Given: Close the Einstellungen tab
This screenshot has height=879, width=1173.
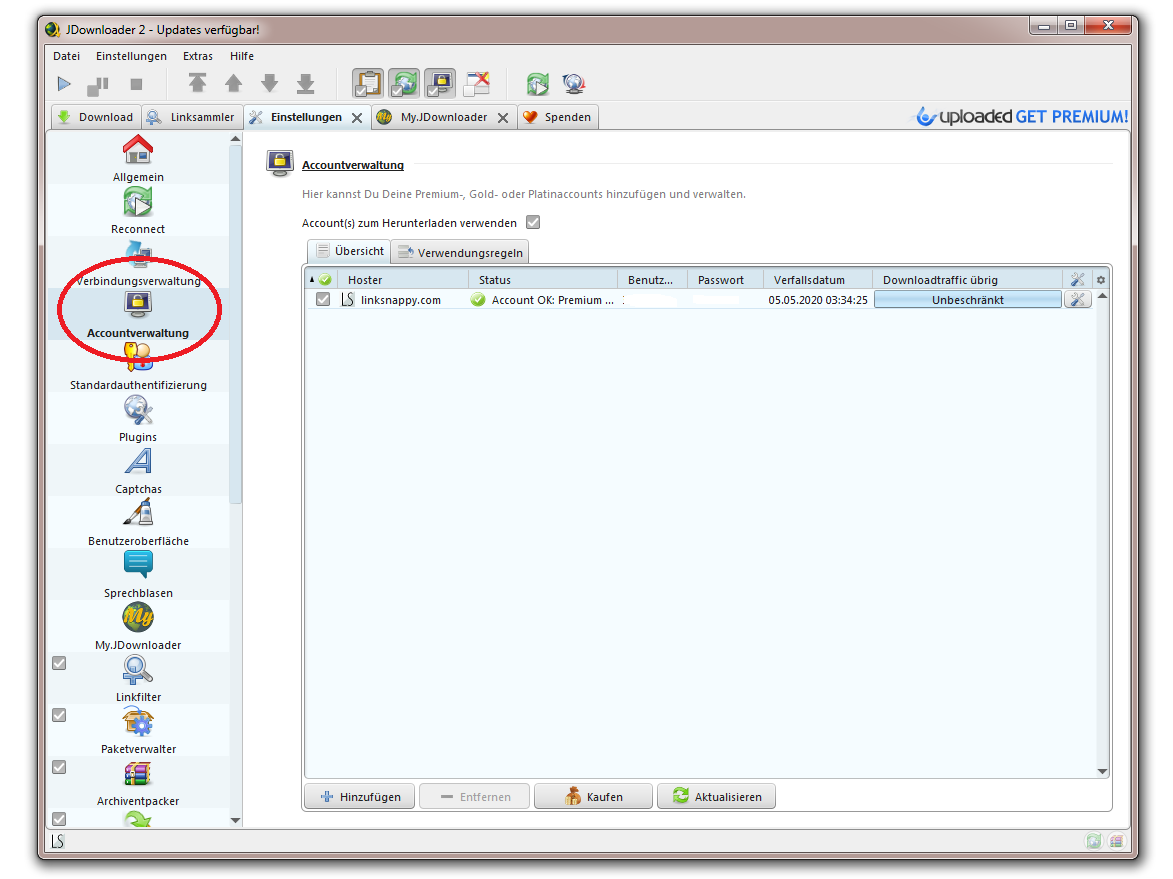Looking at the screenshot, I should [x=357, y=118].
